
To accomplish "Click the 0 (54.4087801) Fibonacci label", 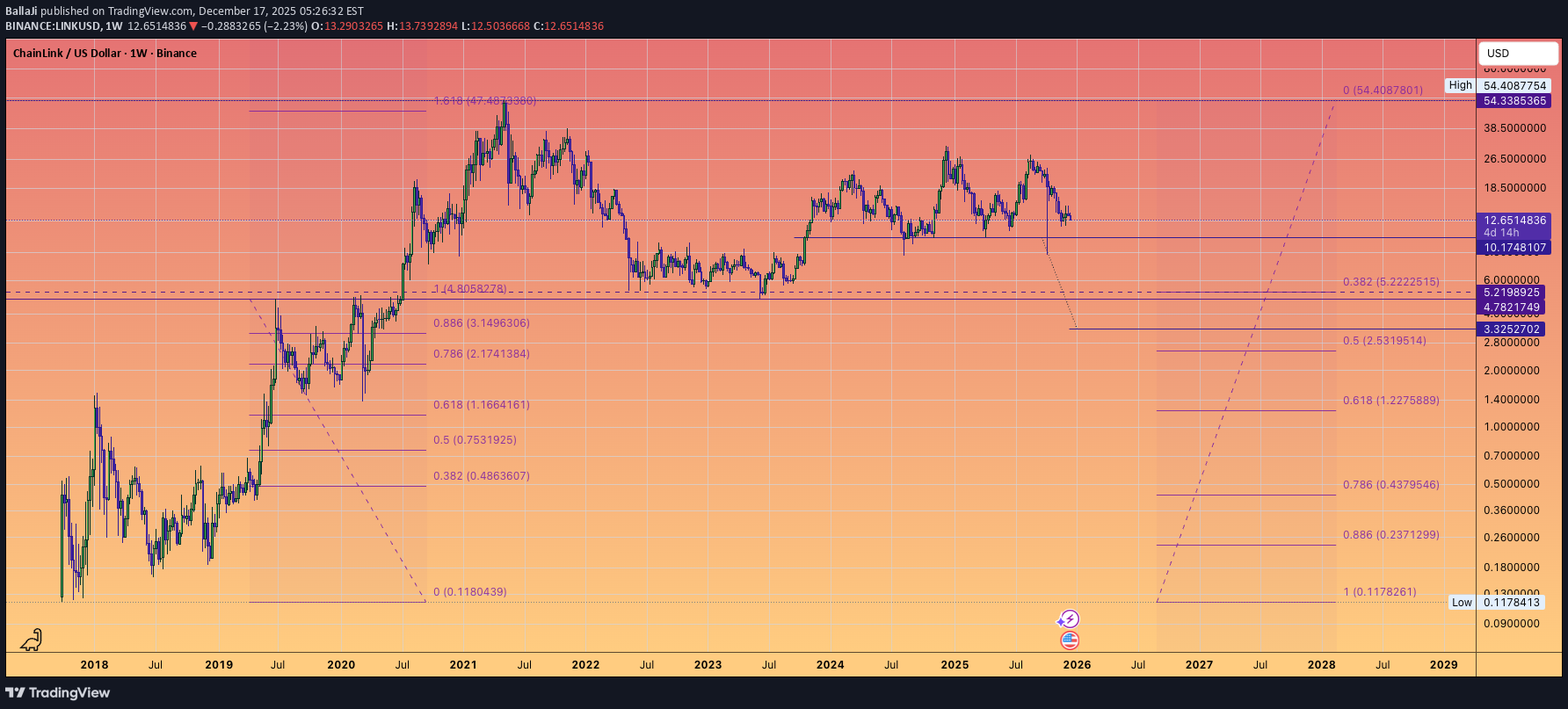I will [x=1383, y=90].
